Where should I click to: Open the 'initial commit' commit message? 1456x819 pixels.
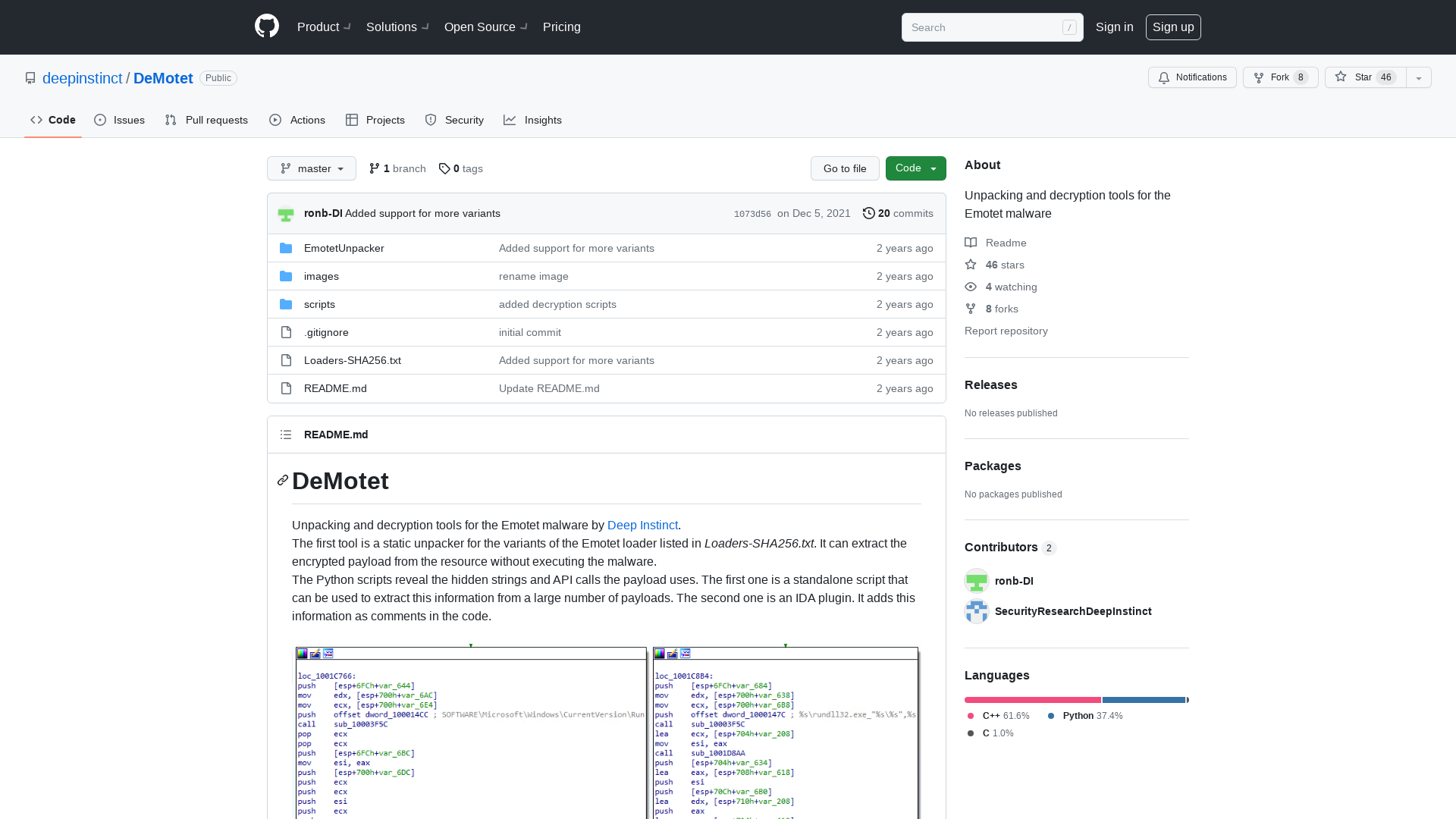click(530, 333)
